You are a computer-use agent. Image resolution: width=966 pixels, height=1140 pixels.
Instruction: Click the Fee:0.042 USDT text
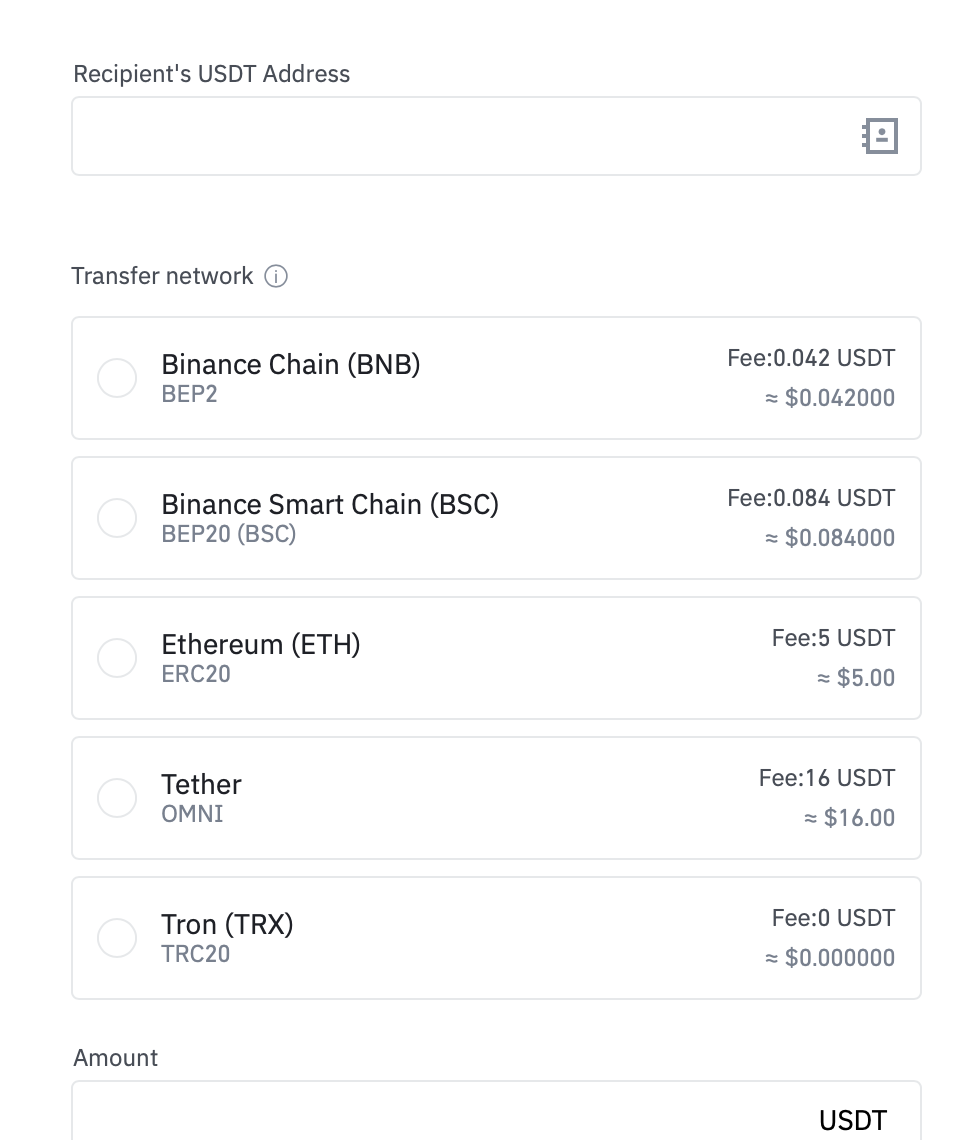tap(811, 358)
